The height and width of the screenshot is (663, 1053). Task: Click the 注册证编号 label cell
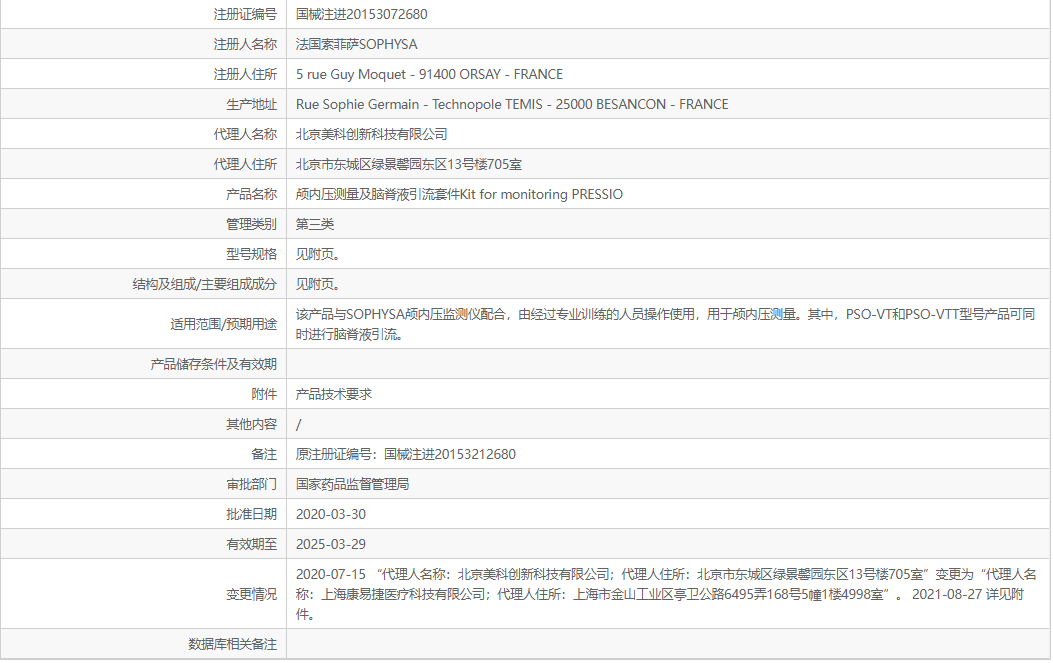coord(245,14)
